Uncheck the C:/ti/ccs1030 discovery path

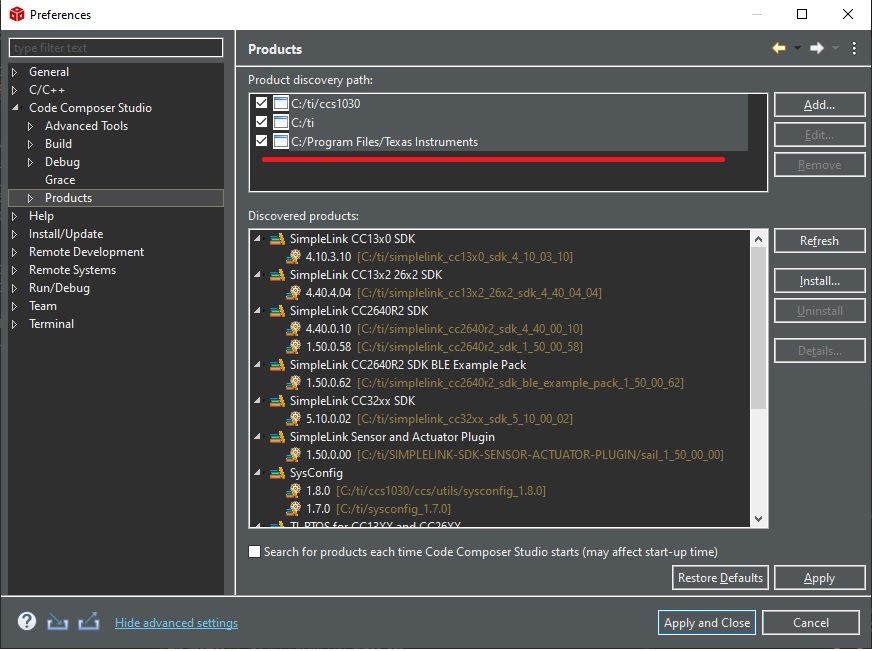pyautogui.click(x=261, y=103)
